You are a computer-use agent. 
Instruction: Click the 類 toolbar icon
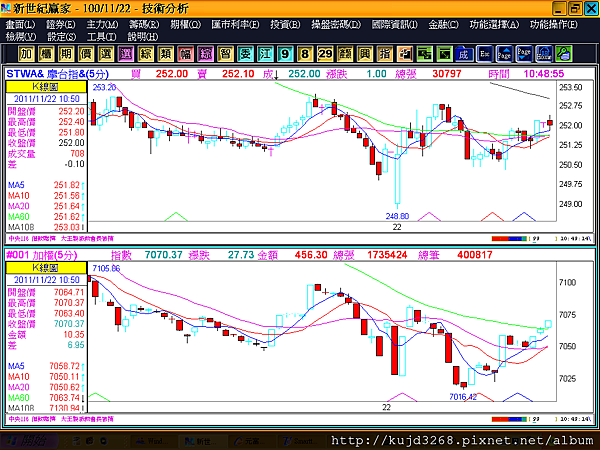pyautogui.click(x=165, y=54)
